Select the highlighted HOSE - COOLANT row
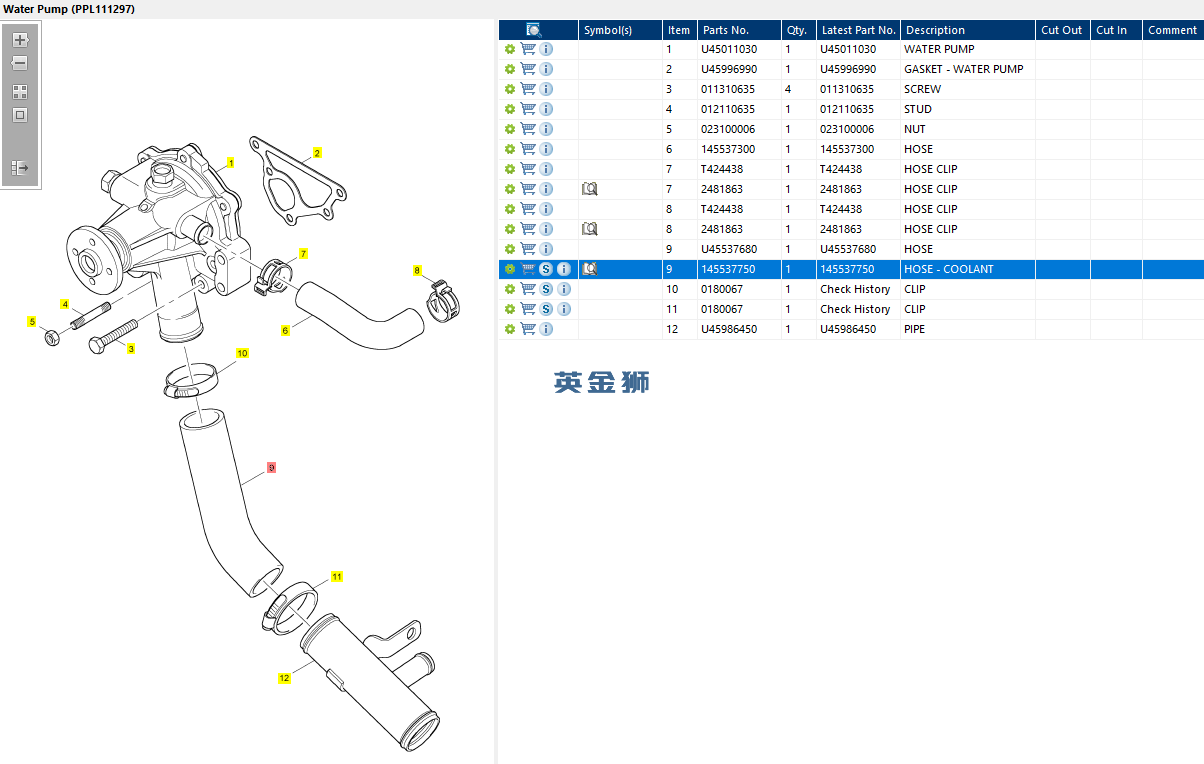This screenshot has height=764, width=1204. [x=851, y=269]
